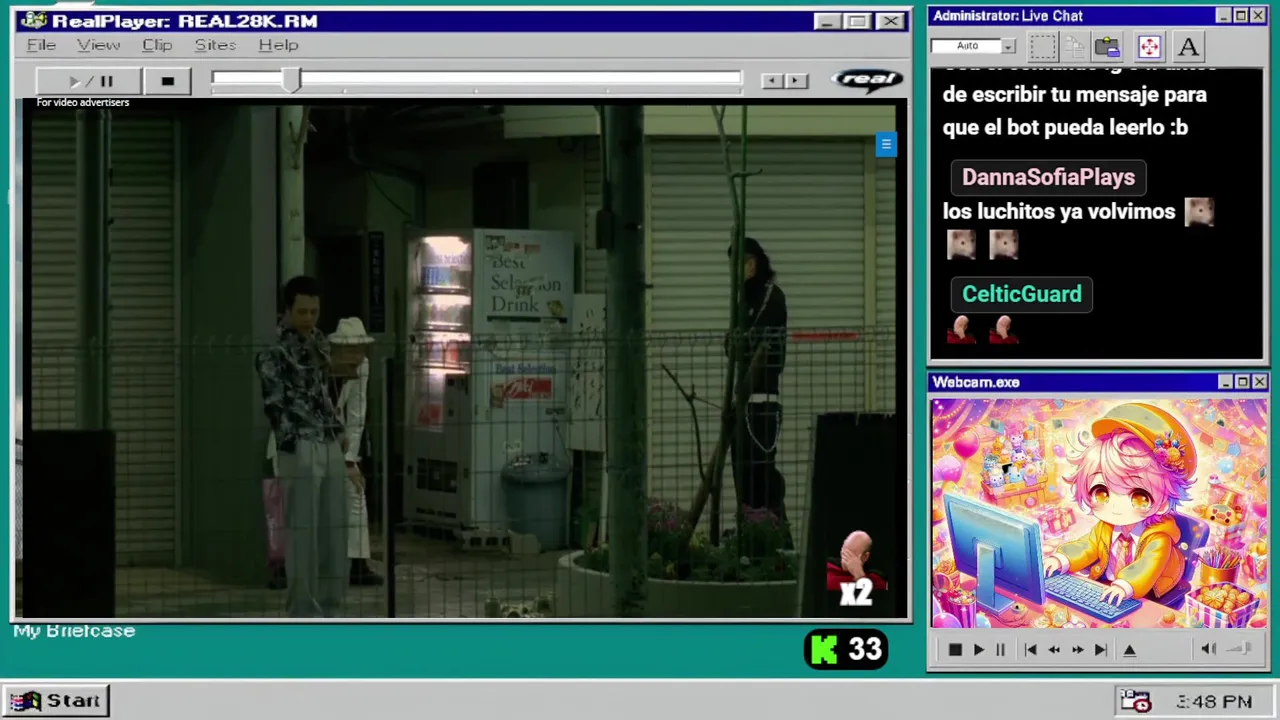
Task: Click the font 'A' icon in Live Chat
Action: coord(1188,46)
